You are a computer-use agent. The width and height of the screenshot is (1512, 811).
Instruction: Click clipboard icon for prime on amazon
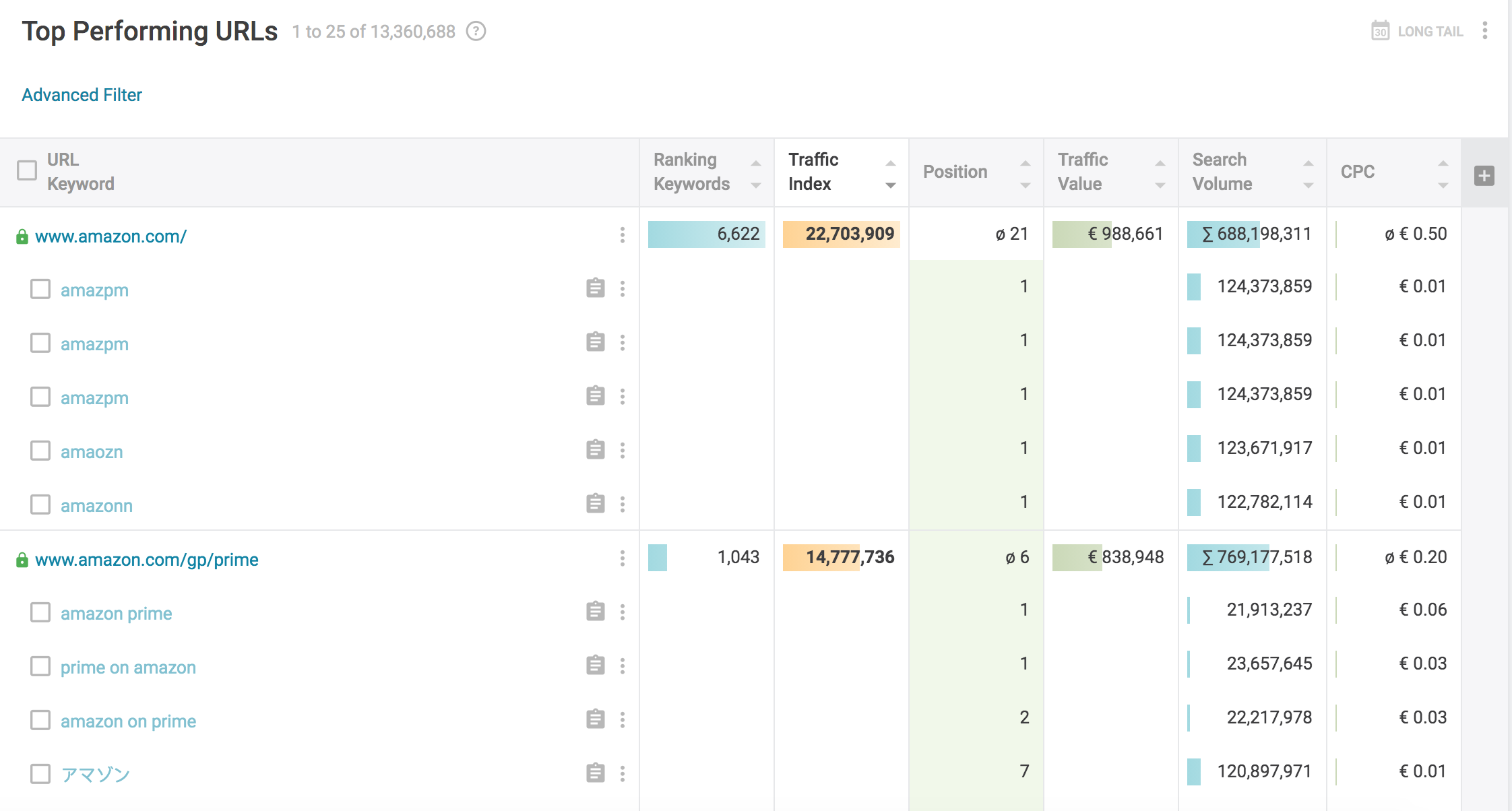pos(596,666)
